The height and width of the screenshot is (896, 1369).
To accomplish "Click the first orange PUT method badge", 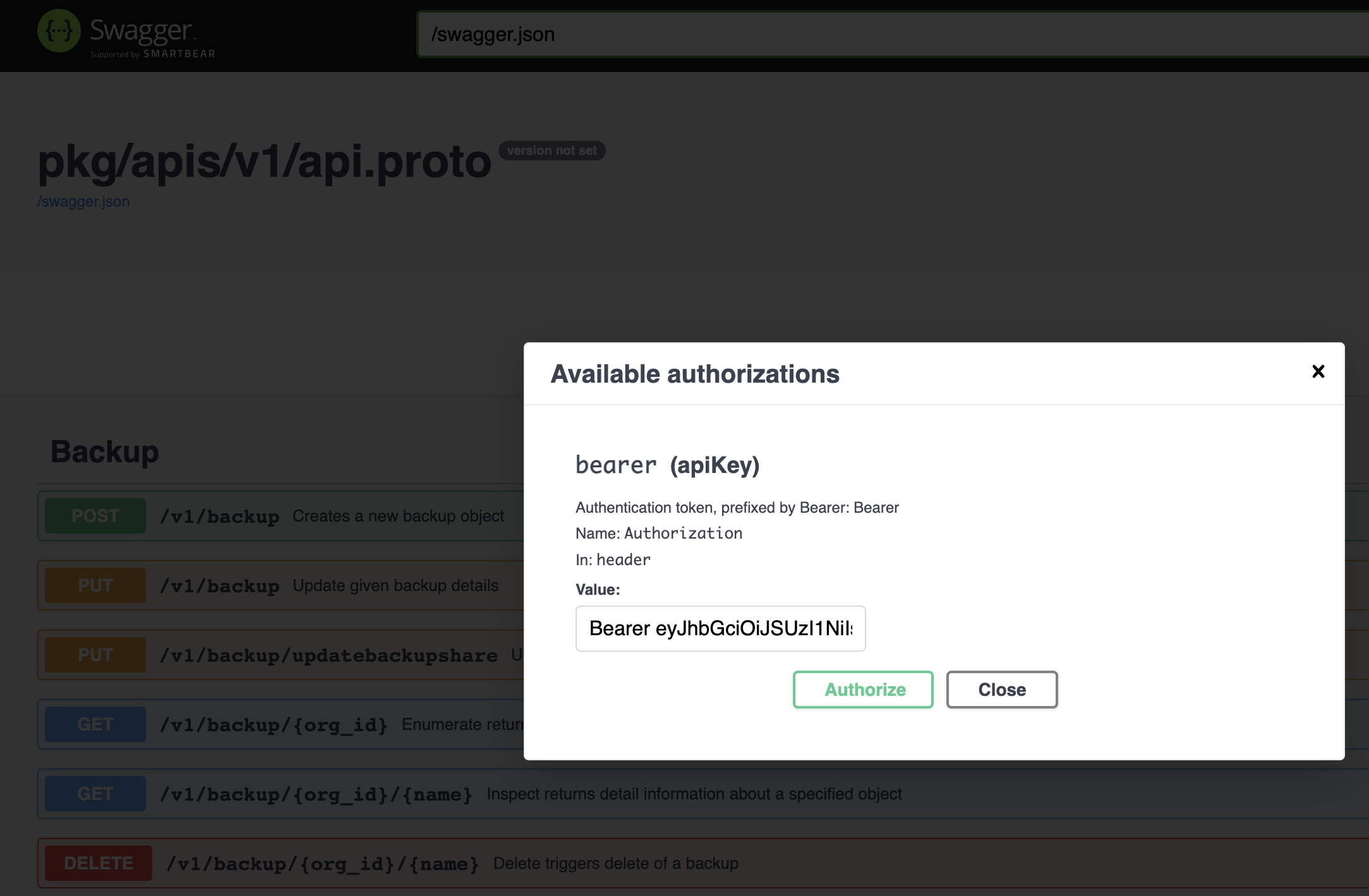I will pos(95,585).
